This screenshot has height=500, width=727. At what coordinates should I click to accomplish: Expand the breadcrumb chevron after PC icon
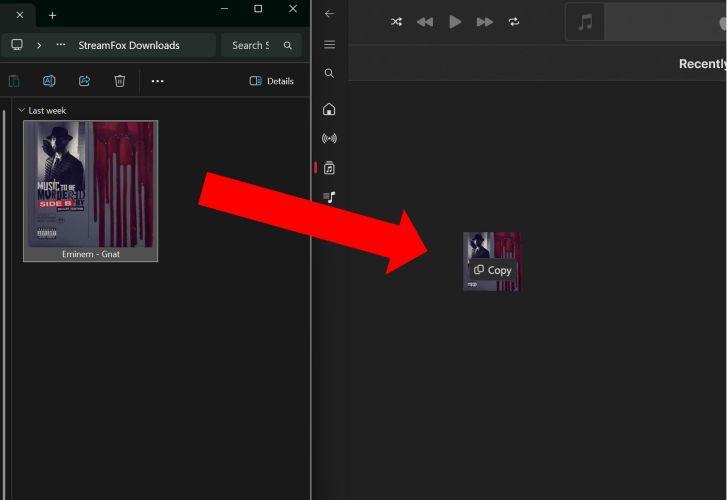click(39, 45)
